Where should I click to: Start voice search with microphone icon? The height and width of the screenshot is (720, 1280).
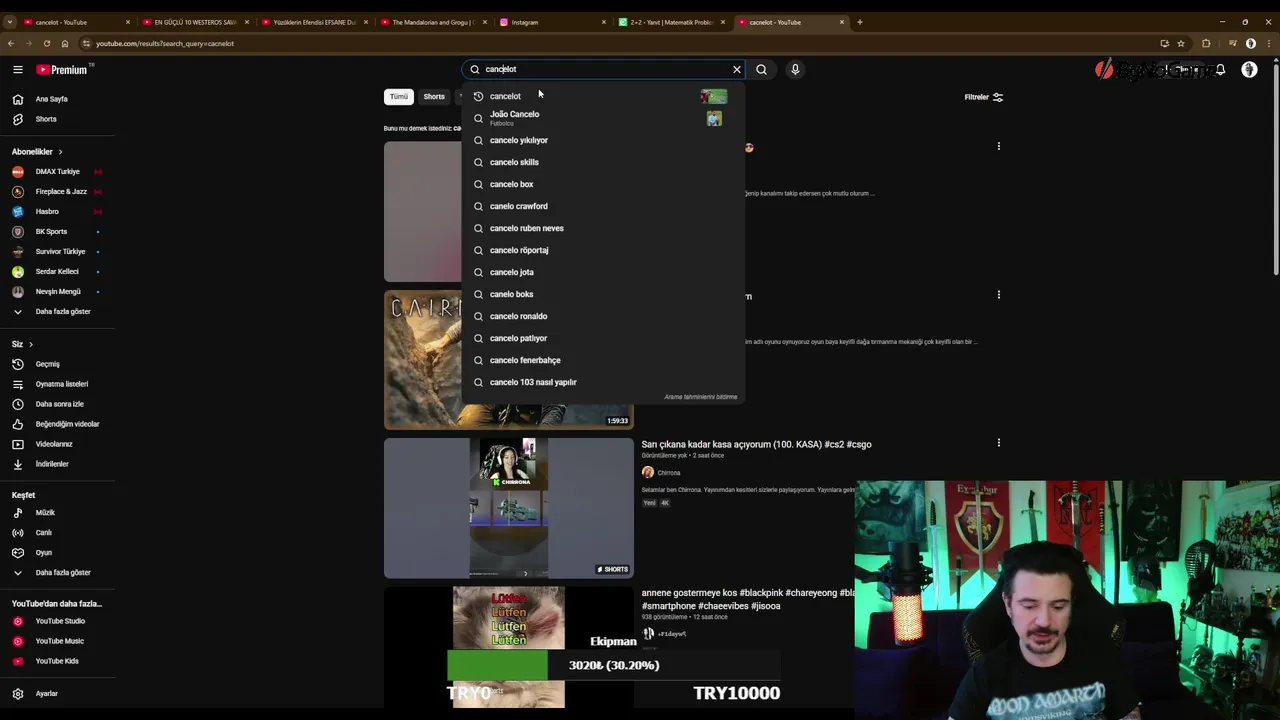click(x=795, y=69)
